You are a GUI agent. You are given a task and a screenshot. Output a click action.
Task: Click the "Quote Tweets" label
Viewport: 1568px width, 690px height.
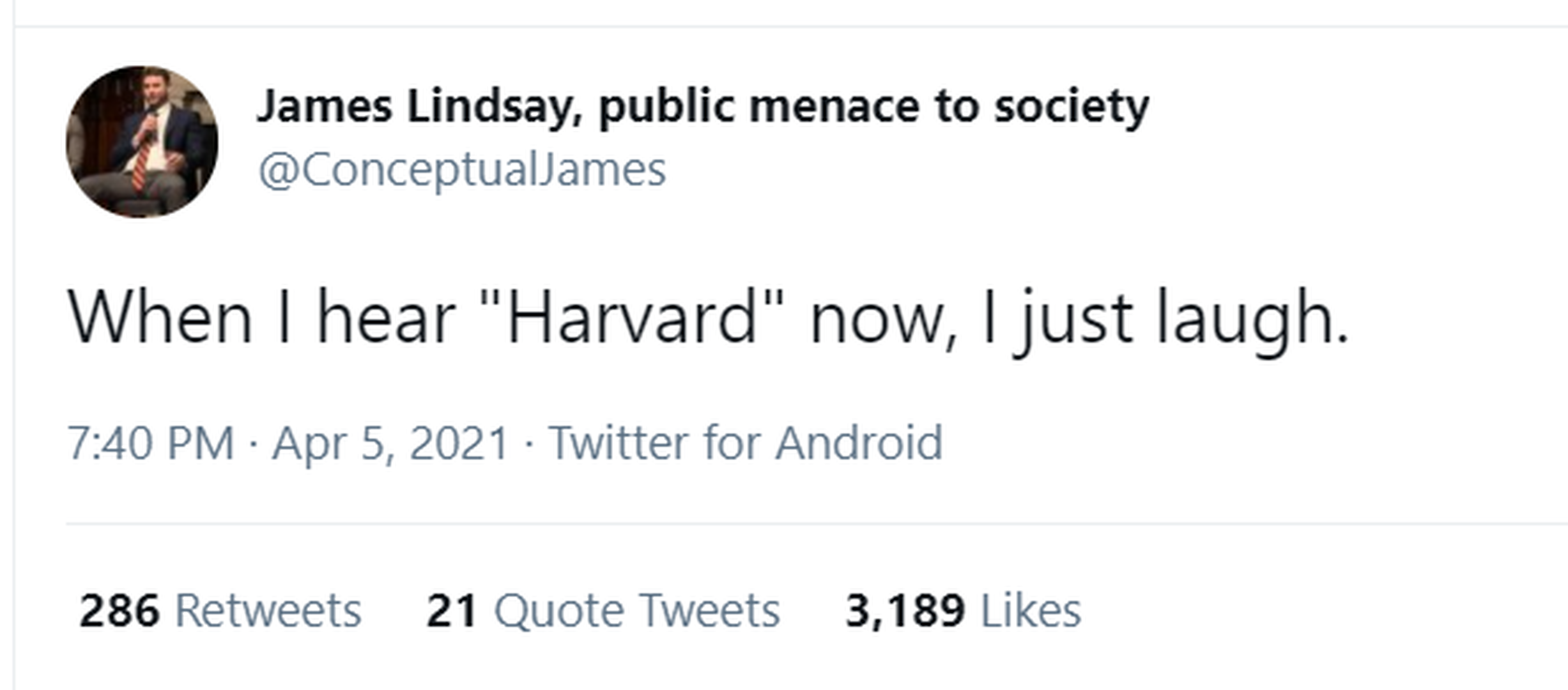[x=637, y=611]
